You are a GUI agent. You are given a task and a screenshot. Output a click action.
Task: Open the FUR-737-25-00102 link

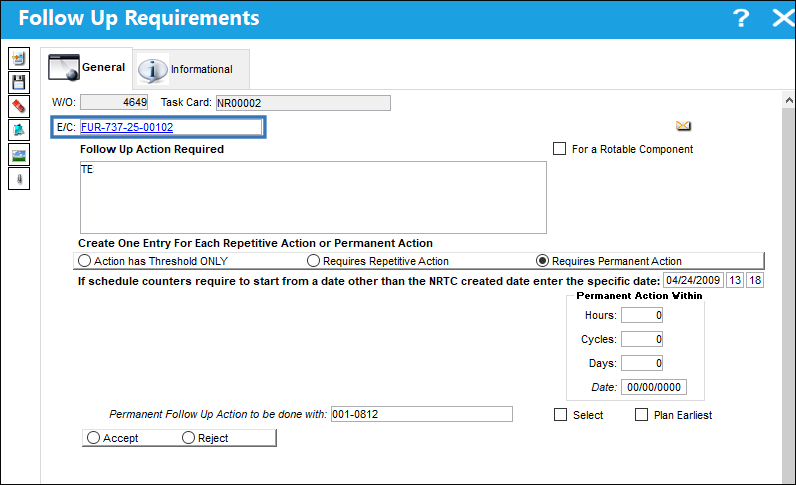[x=127, y=127]
